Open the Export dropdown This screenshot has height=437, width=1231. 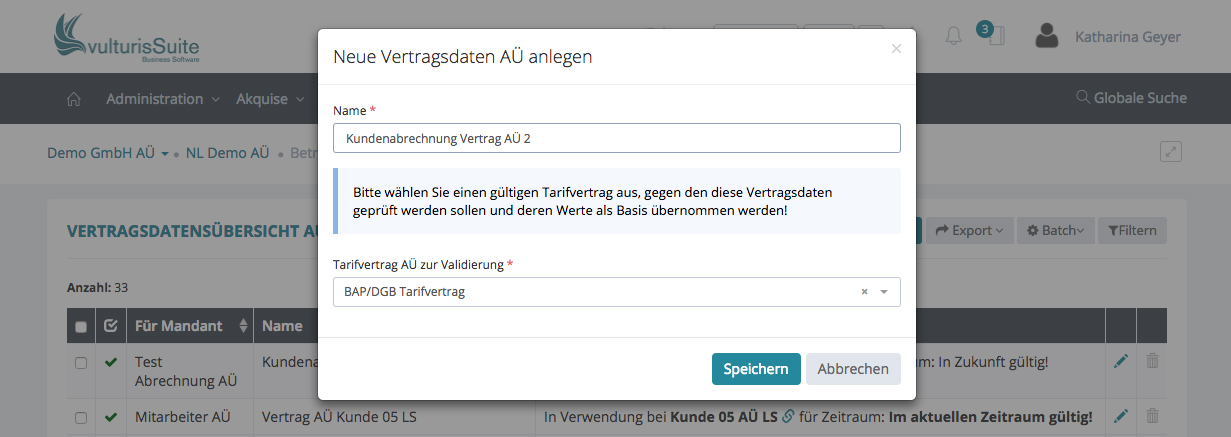(x=969, y=230)
